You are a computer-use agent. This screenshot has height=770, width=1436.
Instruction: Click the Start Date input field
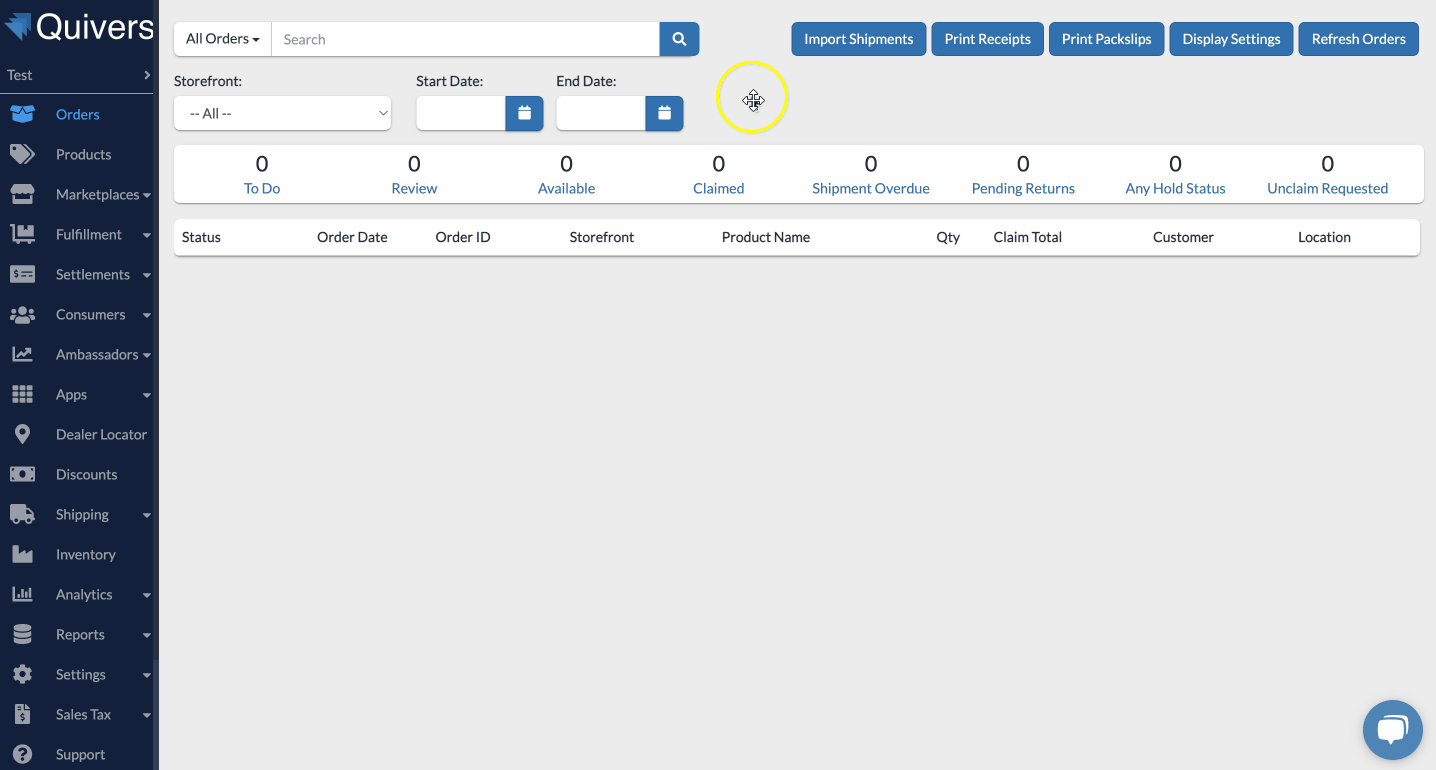[x=461, y=113]
